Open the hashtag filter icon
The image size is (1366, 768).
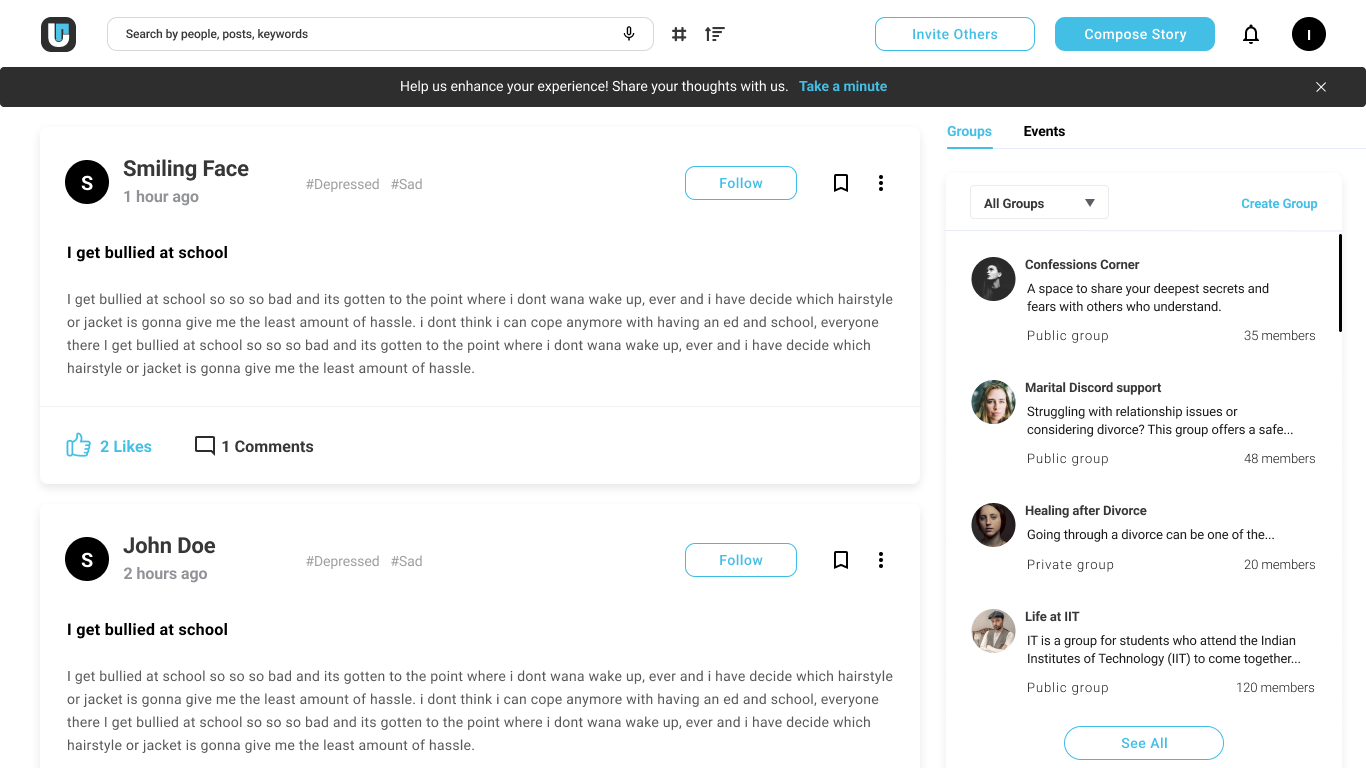[679, 34]
